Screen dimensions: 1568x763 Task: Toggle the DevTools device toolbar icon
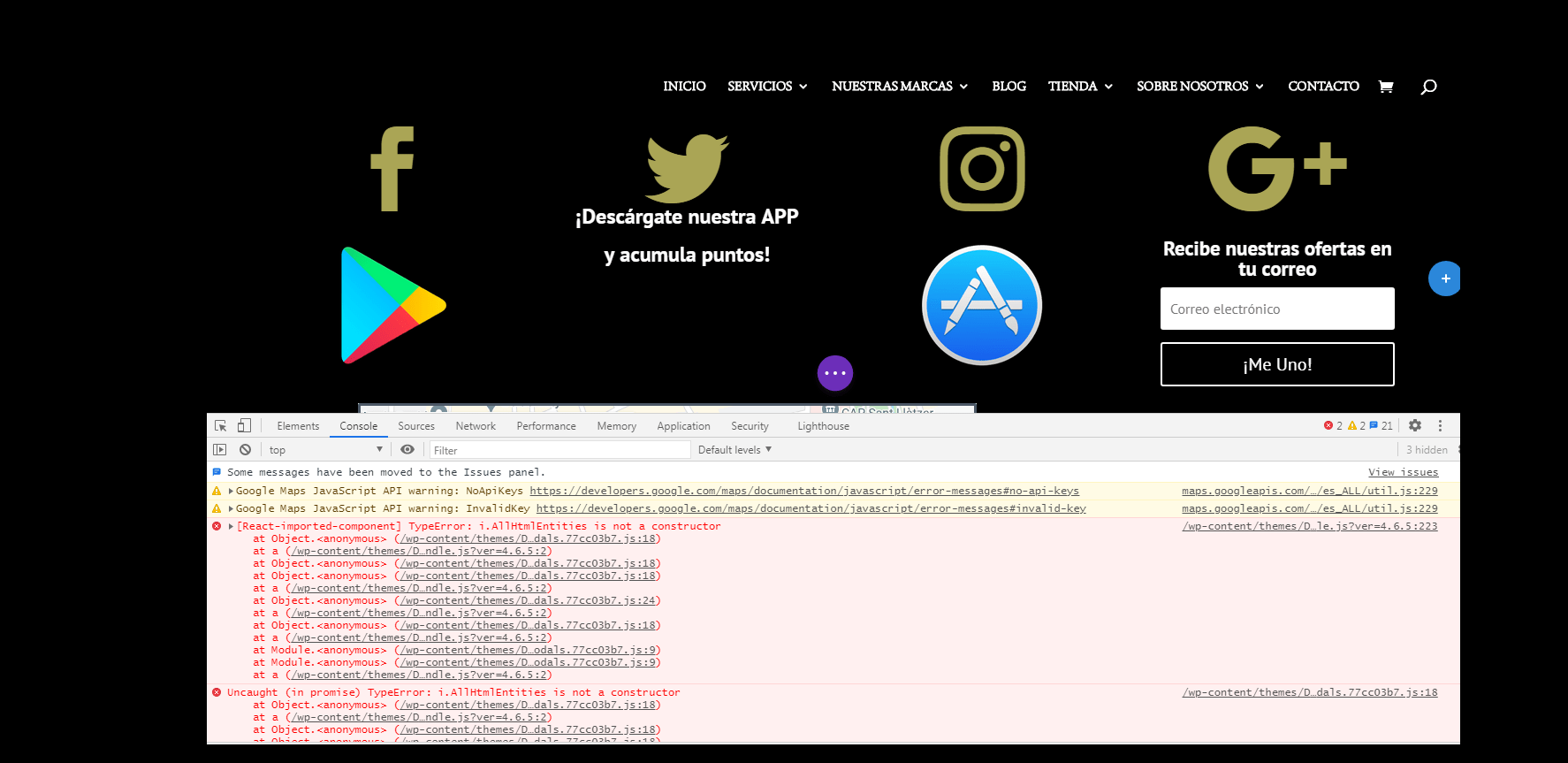click(x=244, y=425)
